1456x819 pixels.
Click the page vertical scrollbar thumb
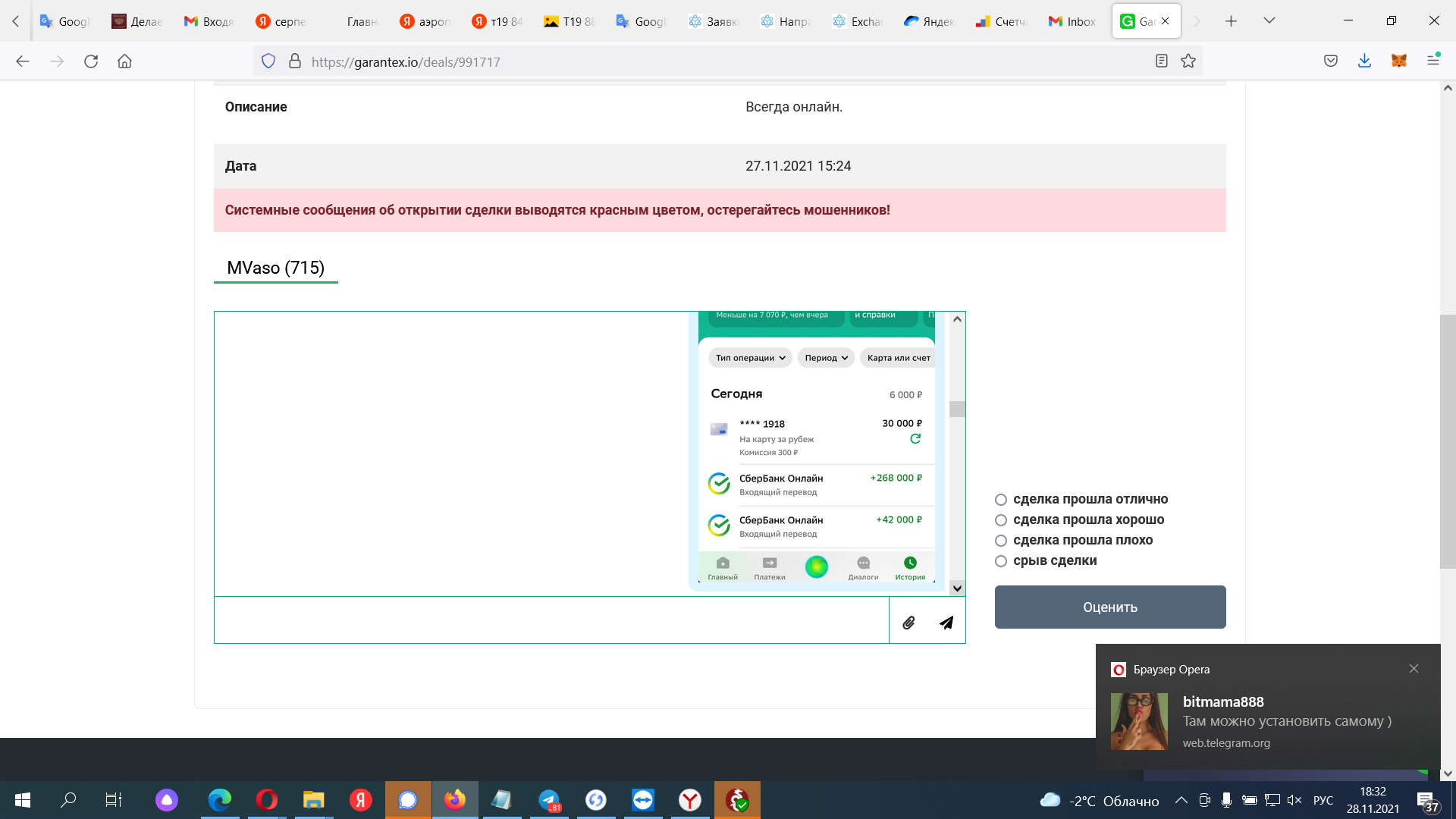1448,441
